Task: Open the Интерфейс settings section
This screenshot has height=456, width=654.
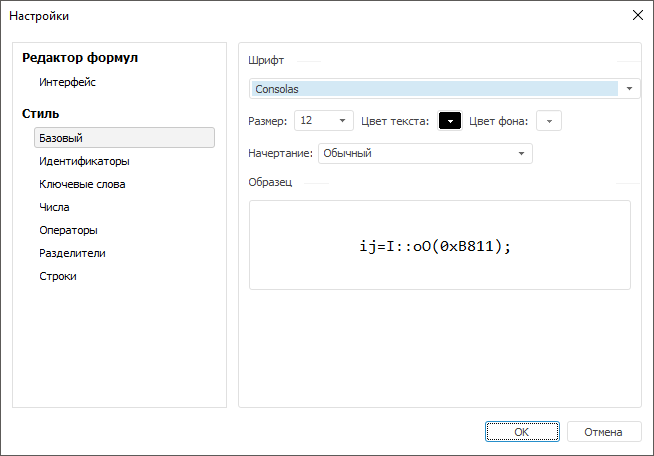Action: [x=67, y=82]
